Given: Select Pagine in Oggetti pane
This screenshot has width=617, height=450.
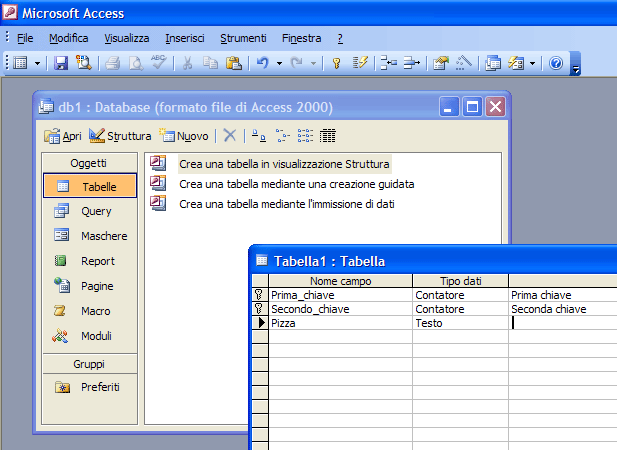Looking at the screenshot, I should pos(90,286).
